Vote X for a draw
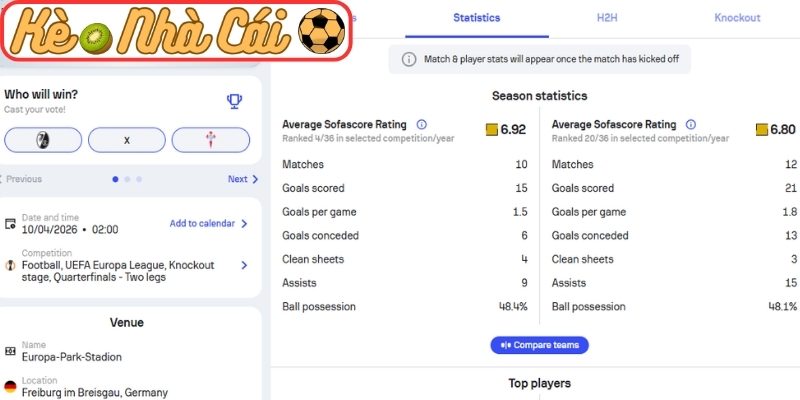This screenshot has width=800, height=400. (x=127, y=140)
